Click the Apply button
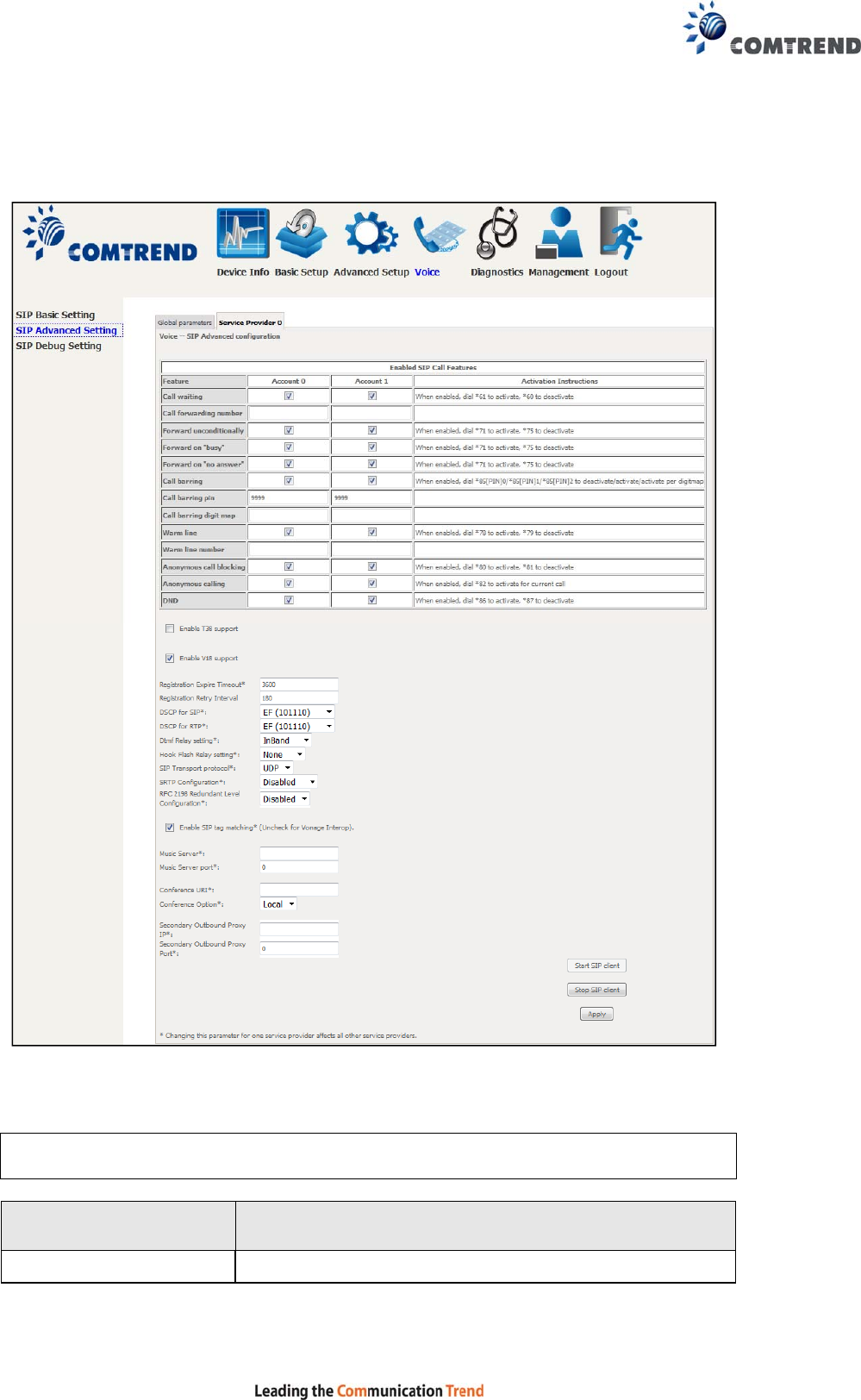 (x=596, y=1014)
